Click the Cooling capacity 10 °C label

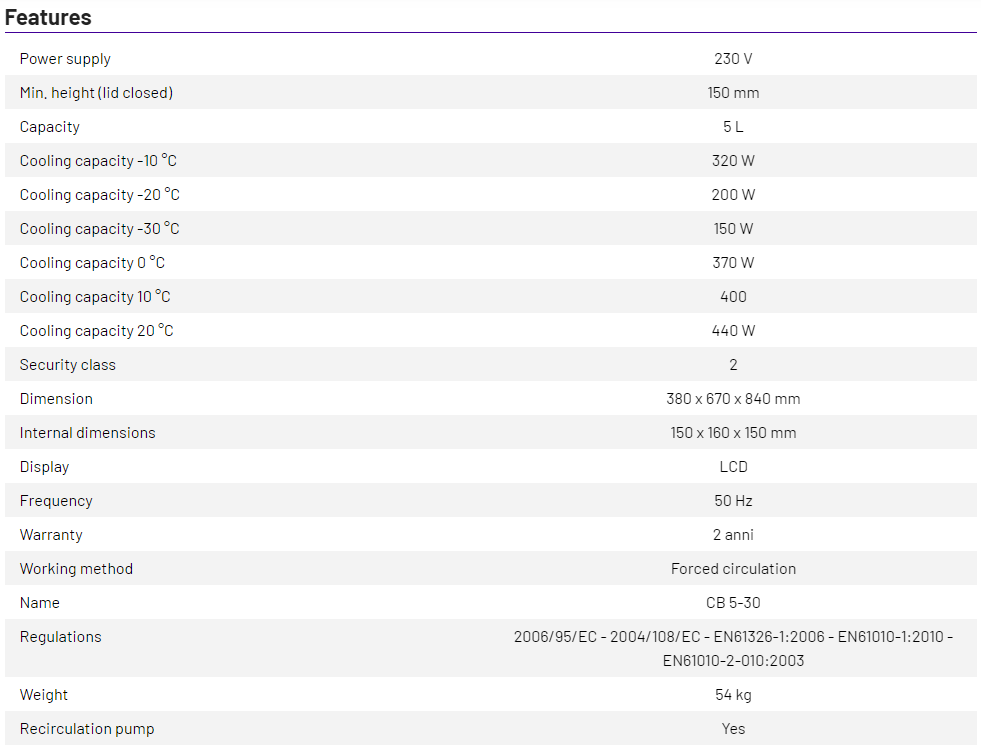click(x=95, y=297)
